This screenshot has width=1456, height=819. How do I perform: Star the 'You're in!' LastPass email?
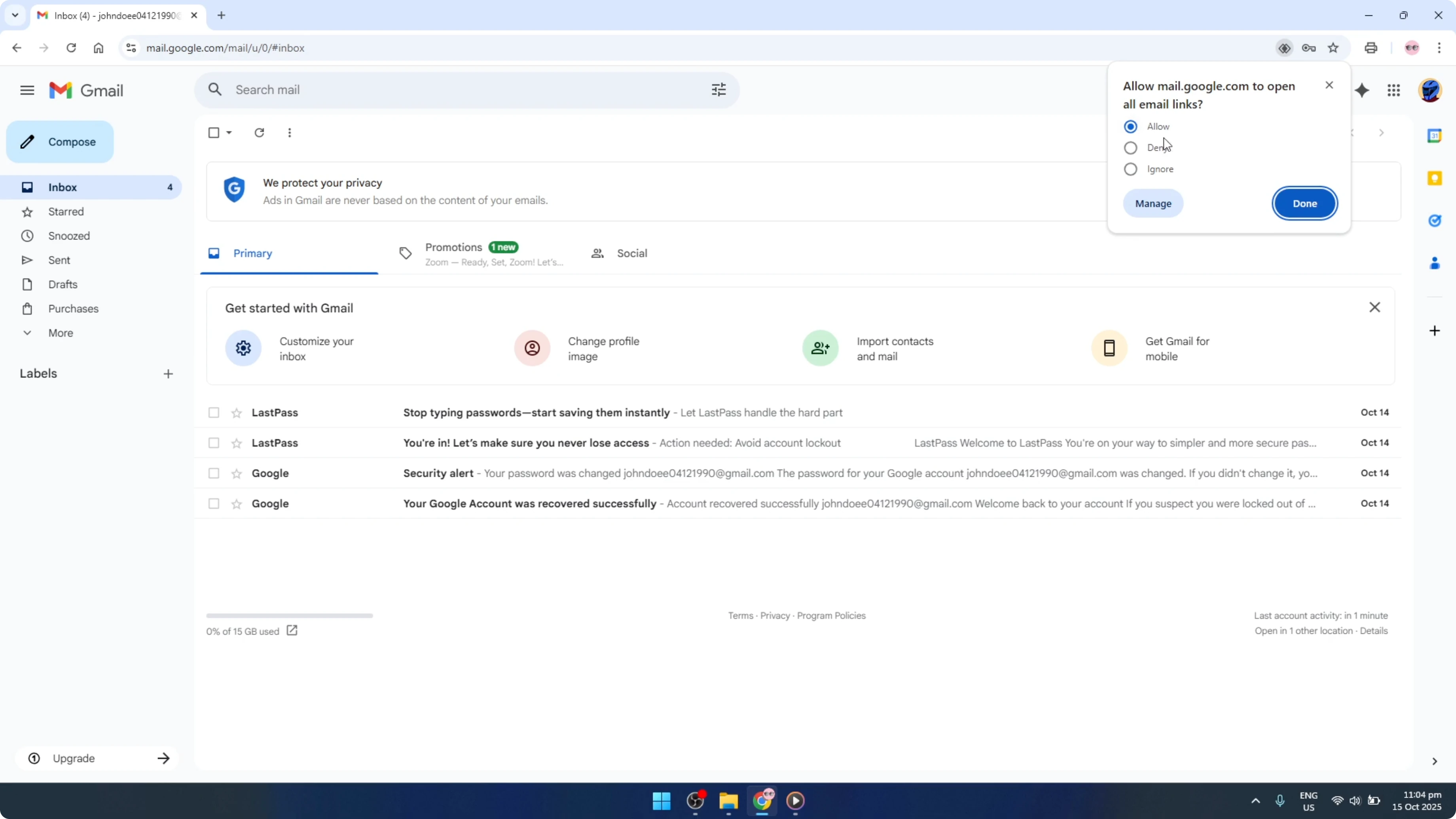pos(237,444)
